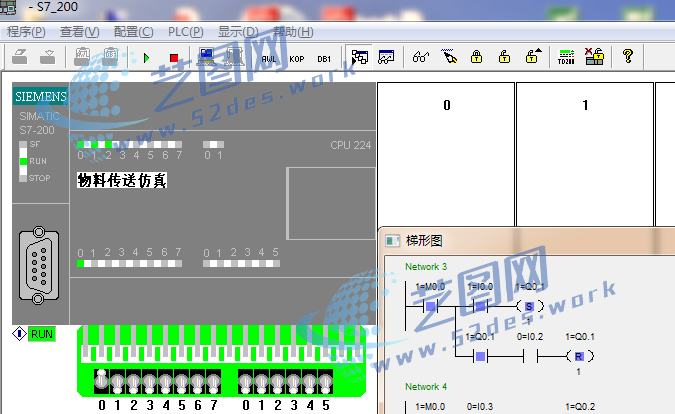Toggle switch 3 in the eight-switch input bank
Viewport: 675px width, 414px height.
tap(149, 381)
